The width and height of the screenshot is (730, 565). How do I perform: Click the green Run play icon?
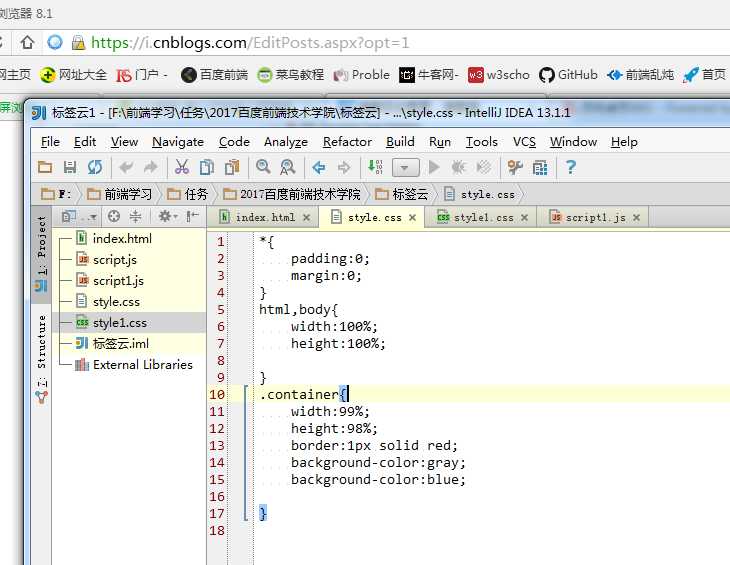[x=434, y=167]
